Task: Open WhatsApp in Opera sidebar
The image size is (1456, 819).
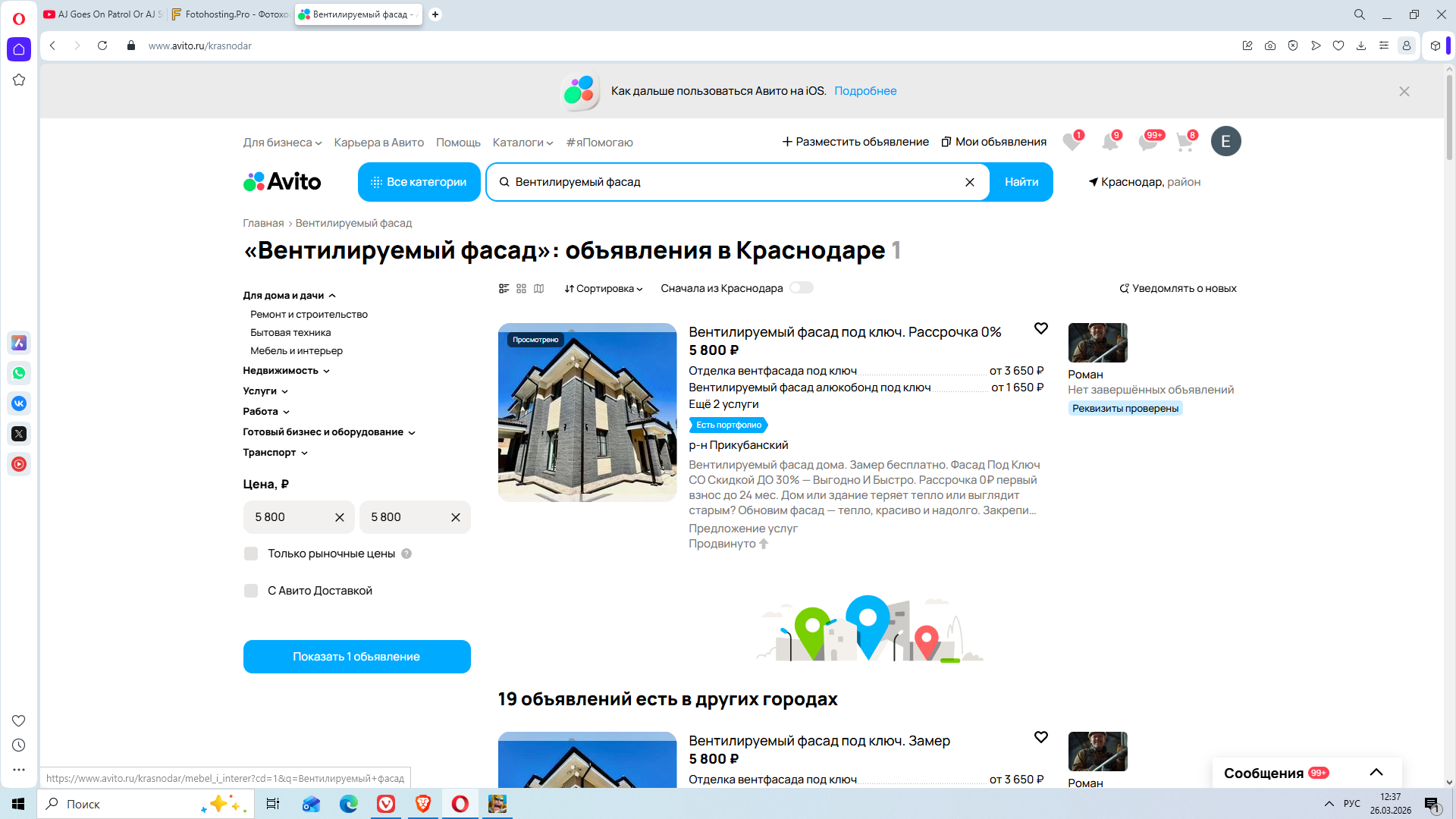Action: point(19,373)
